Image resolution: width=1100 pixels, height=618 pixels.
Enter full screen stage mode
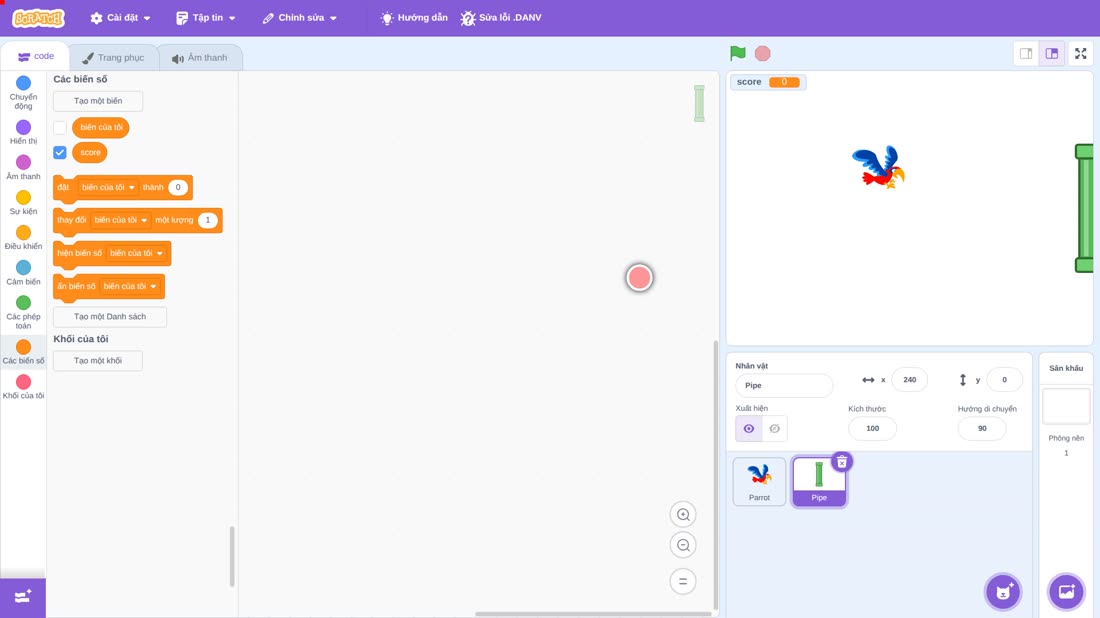point(1080,53)
